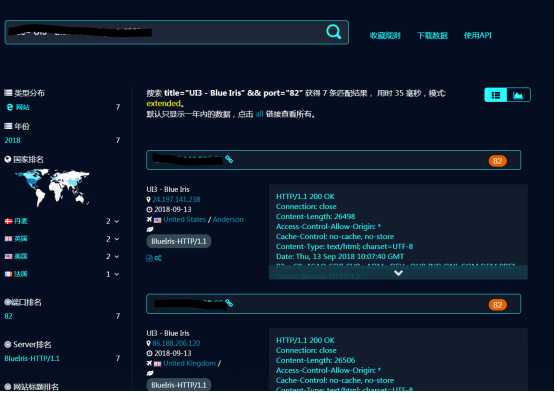Select Denmark 丹麦 in the country ranking
Screen dimensions: 557x393
(x=21, y=221)
